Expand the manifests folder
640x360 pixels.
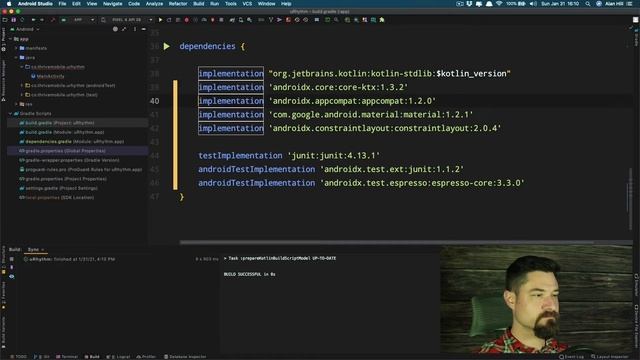16,48
